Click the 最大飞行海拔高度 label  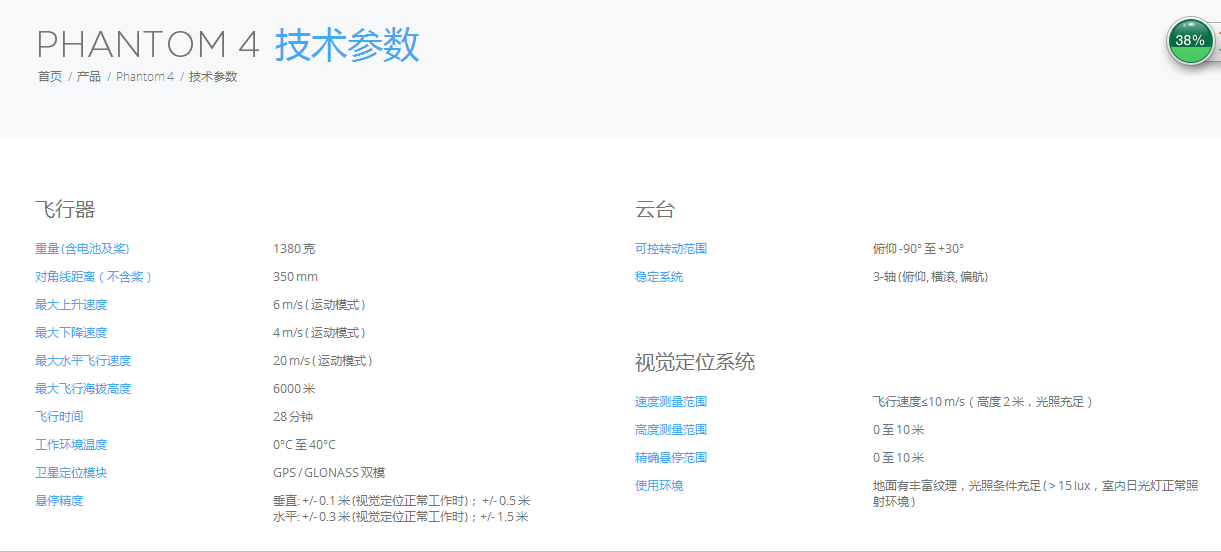tap(83, 389)
